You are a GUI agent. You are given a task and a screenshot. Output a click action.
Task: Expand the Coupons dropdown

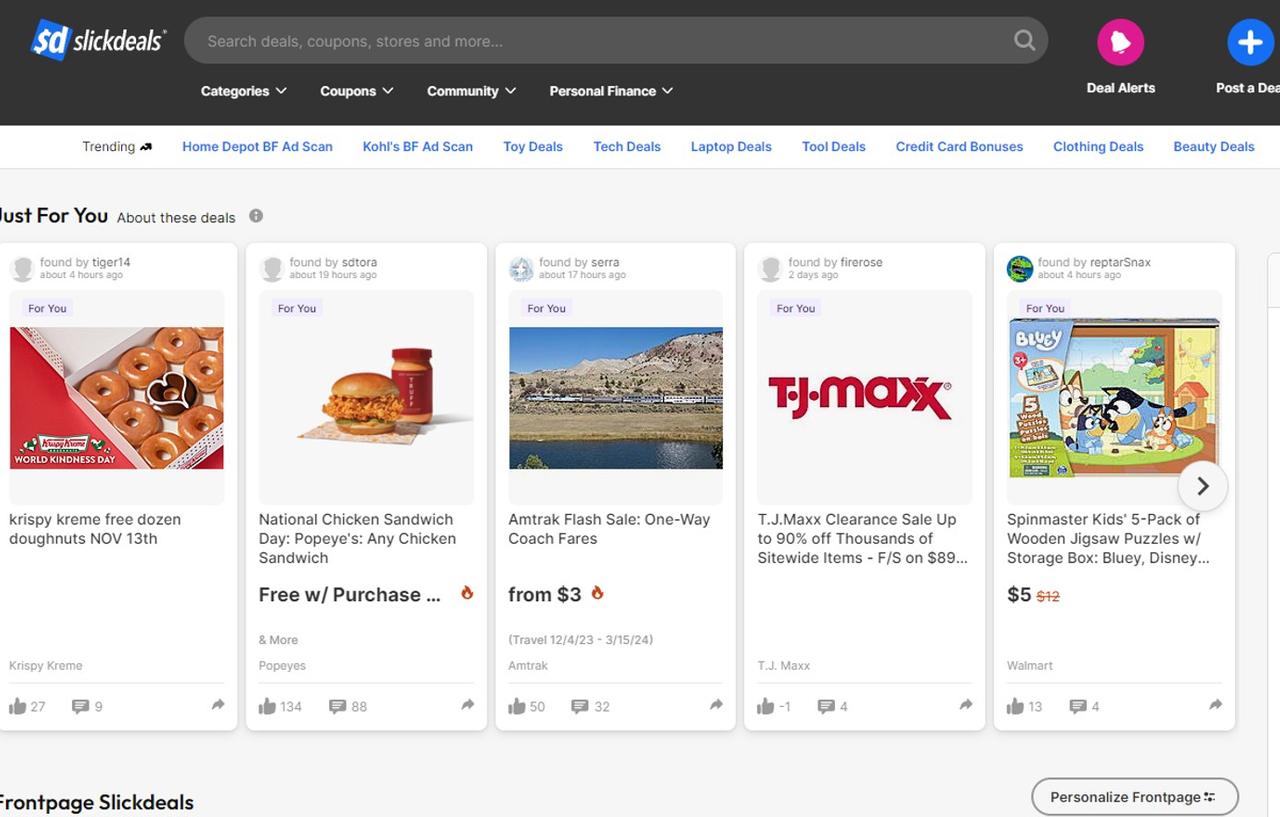[357, 91]
